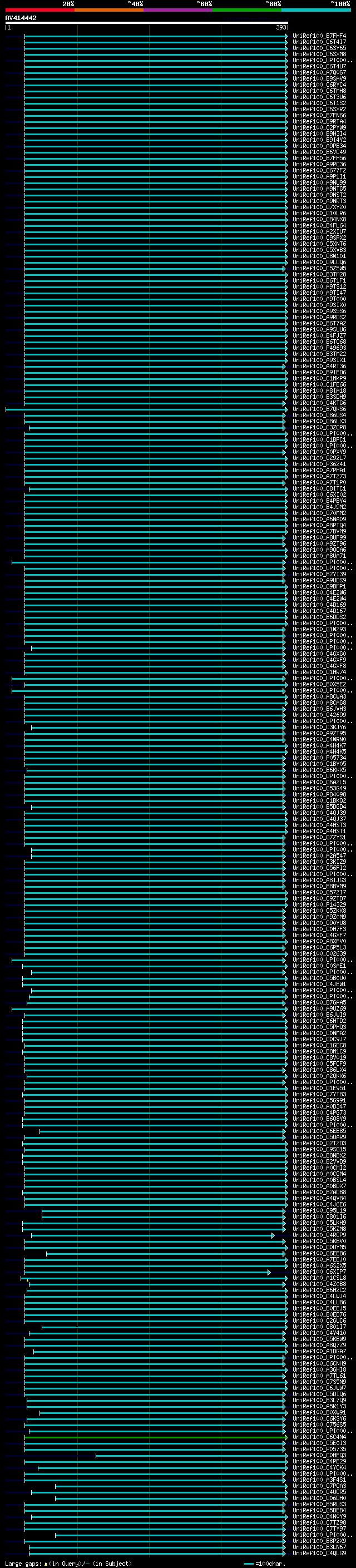Click the UniRef100_Q8ITC1 label
Viewport: 356px width, 1568px height.
pos(319,489)
